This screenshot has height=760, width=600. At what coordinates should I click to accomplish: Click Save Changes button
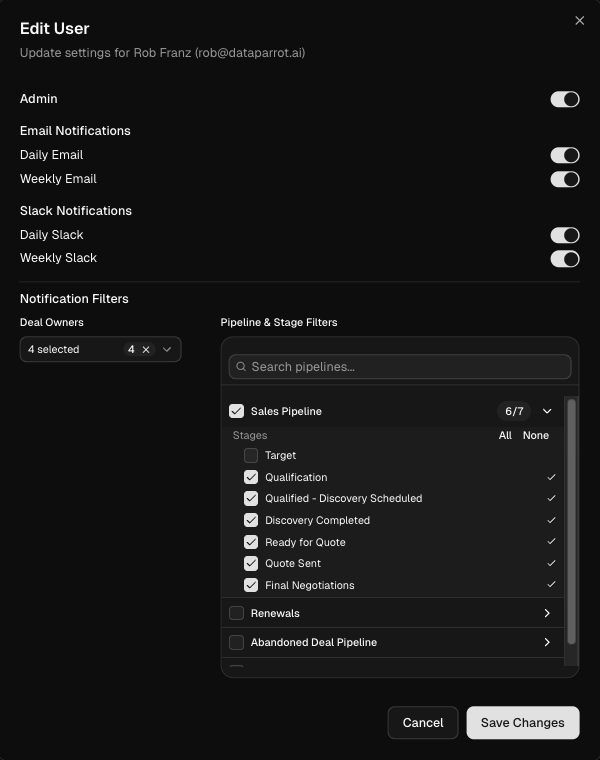pyautogui.click(x=522, y=723)
